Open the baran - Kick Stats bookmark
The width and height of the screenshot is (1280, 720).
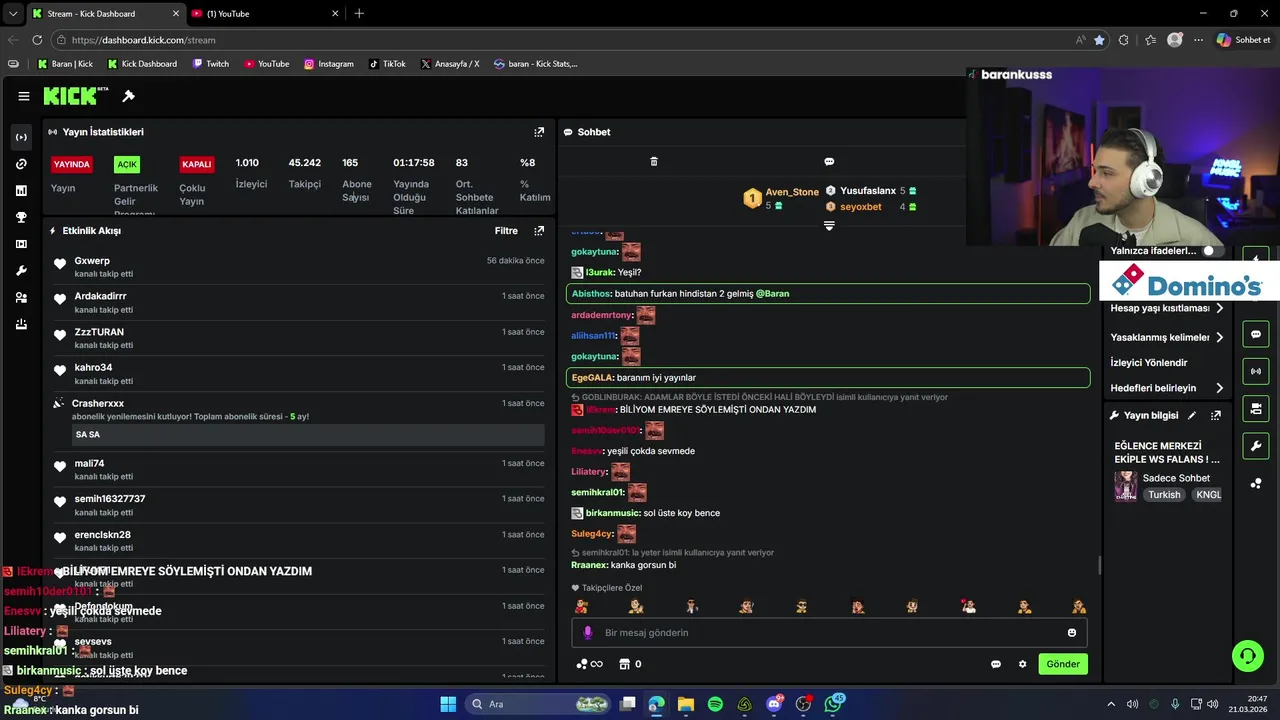535,64
